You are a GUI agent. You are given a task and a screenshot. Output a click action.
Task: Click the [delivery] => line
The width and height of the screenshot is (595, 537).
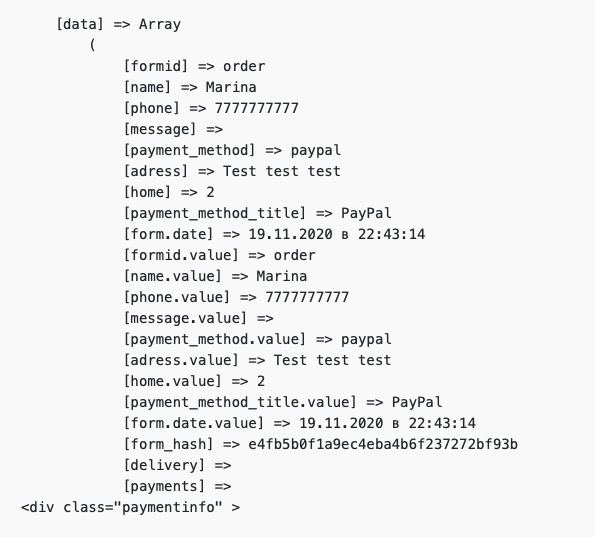point(177,465)
